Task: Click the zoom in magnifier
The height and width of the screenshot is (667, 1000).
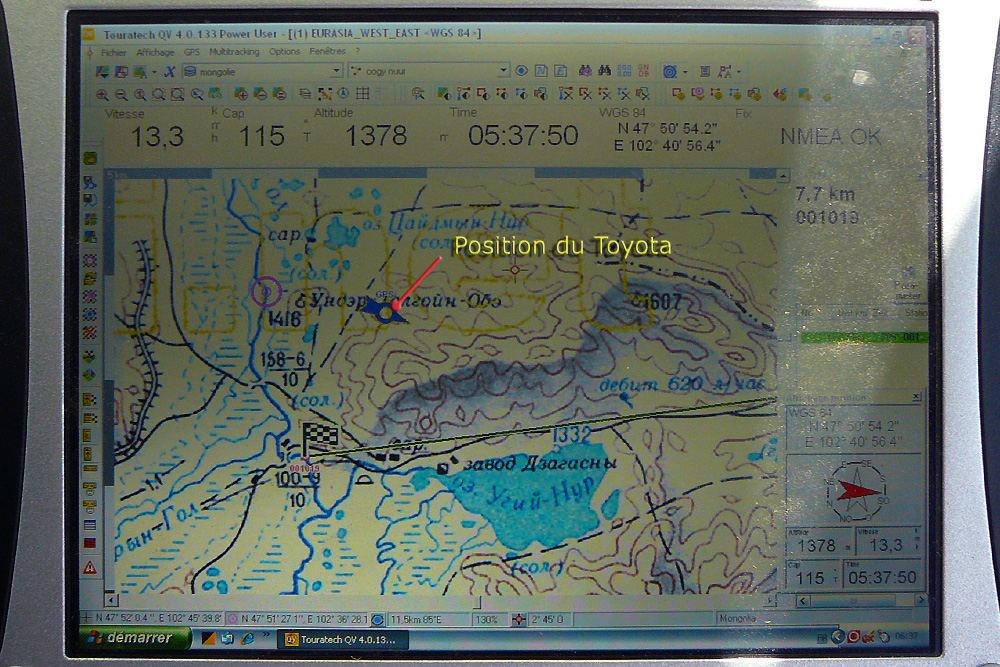Action: click(x=102, y=95)
